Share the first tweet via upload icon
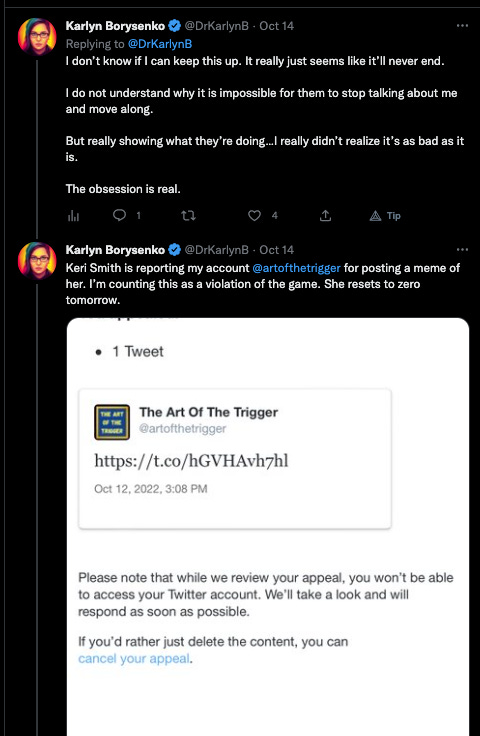This screenshot has height=736, width=480. (x=325, y=216)
